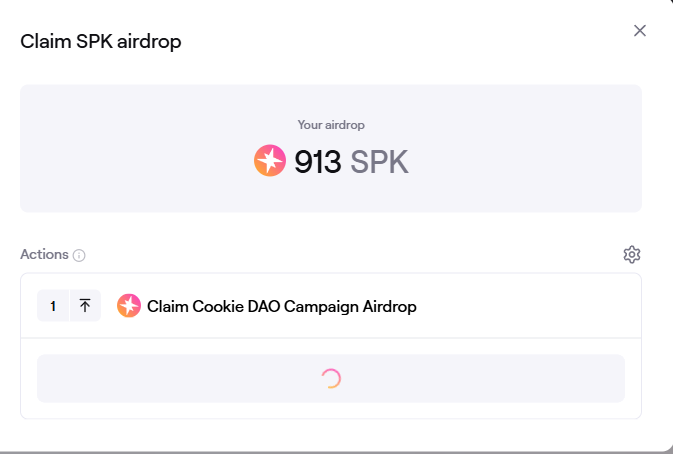673x454 pixels.
Task: Close the Claim SPK airdrop dialog
Action: click(640, 30)
